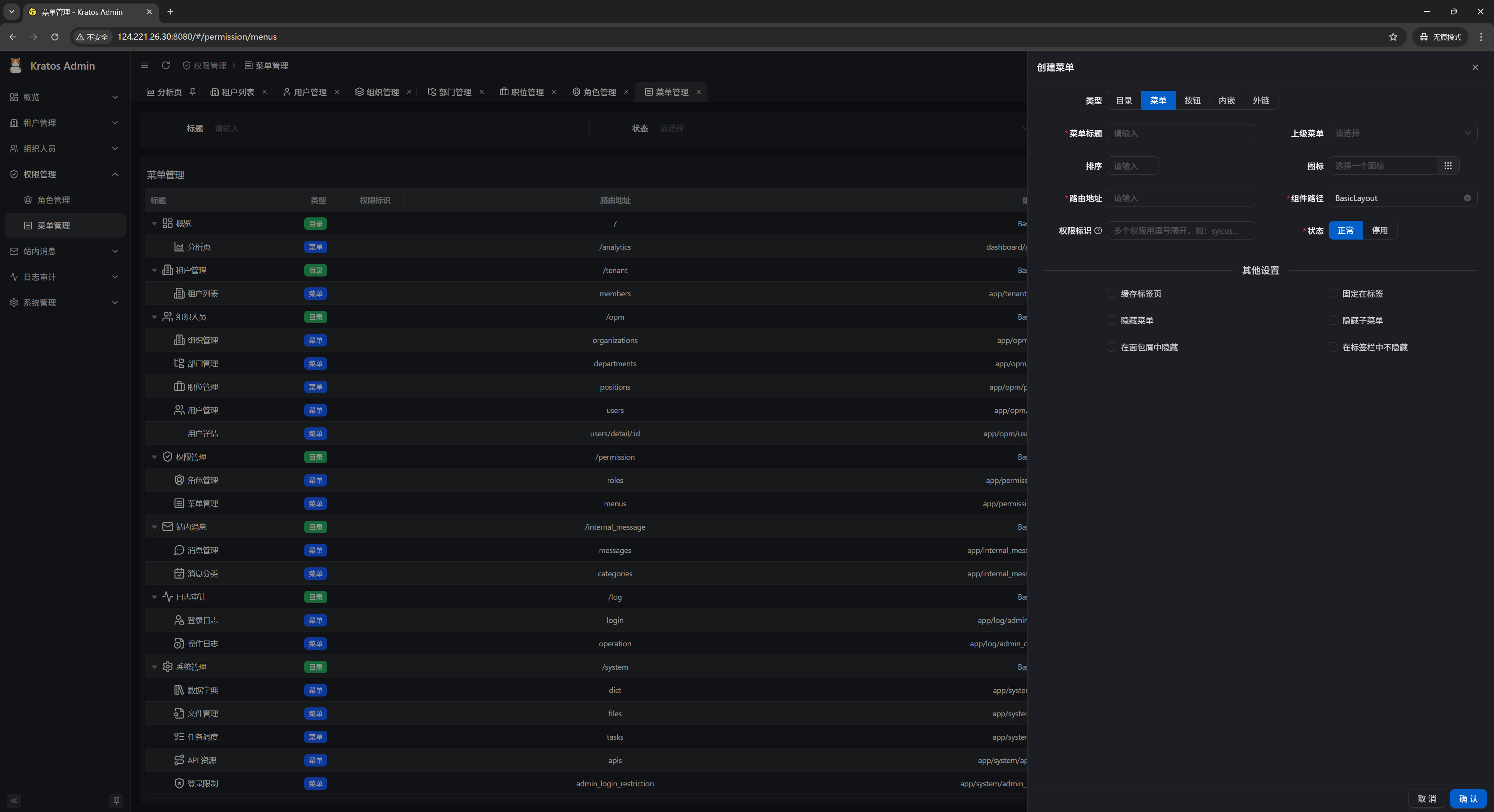1494x812 pixels.
Task: Open the icon picker grid button
Action: point(1448,166)
